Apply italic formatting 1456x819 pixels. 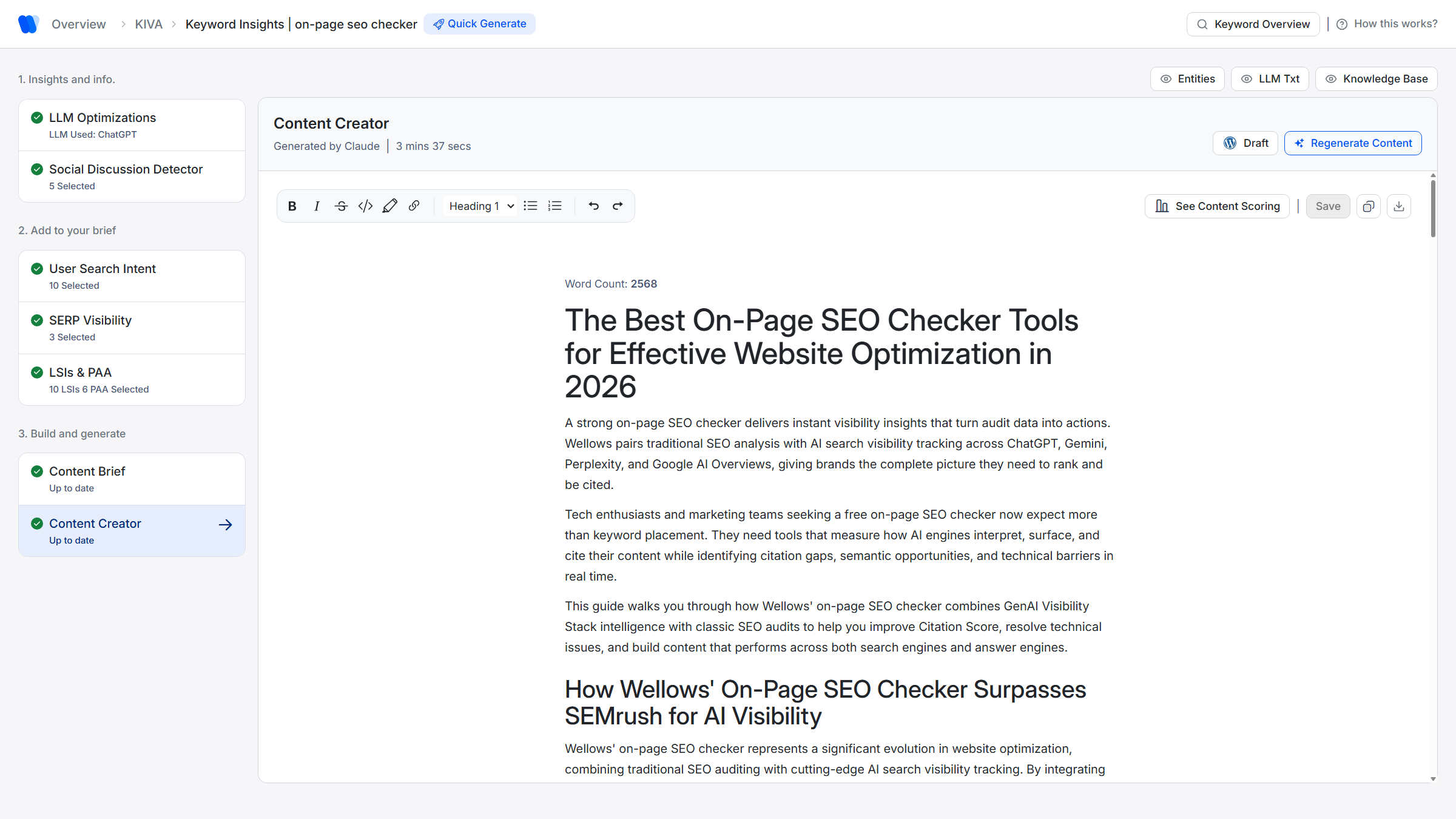tap(316, 206)
